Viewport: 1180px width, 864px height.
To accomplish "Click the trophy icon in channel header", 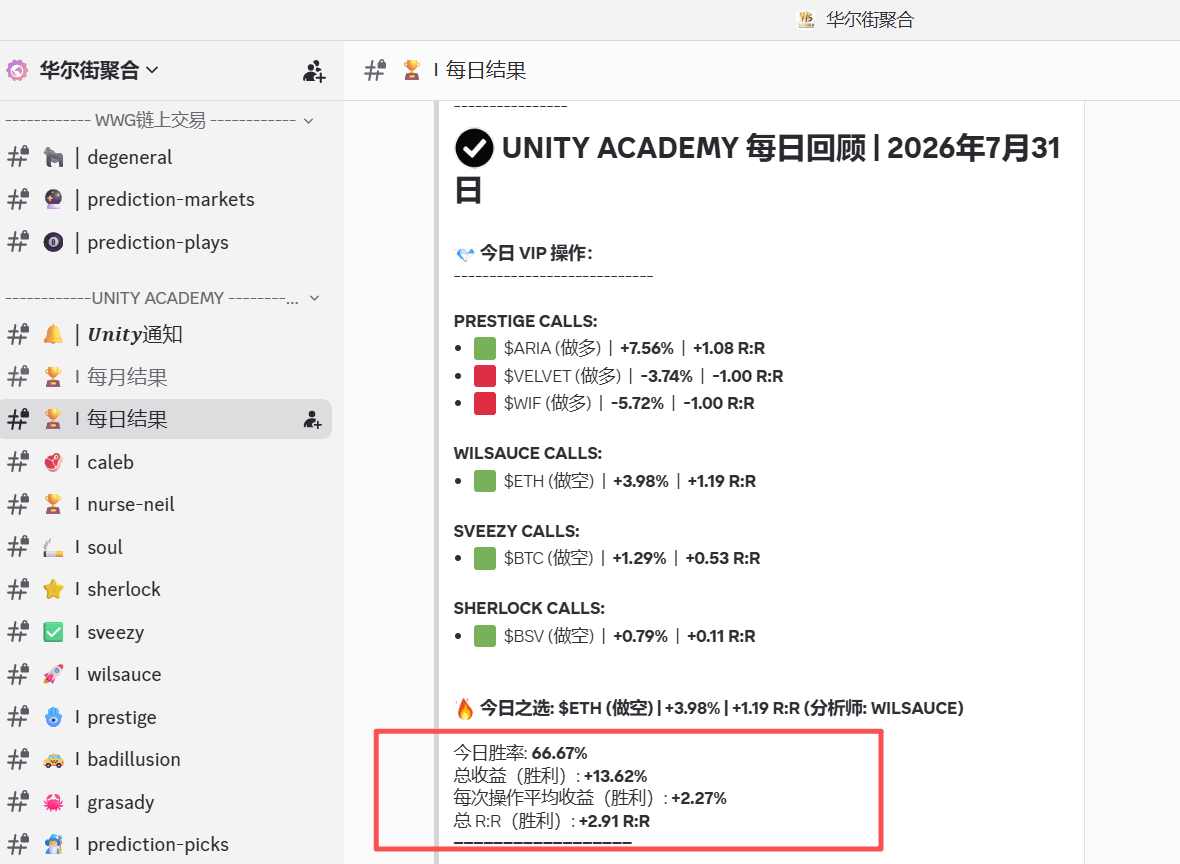I will pyautogui.click(x=412, y=70).
